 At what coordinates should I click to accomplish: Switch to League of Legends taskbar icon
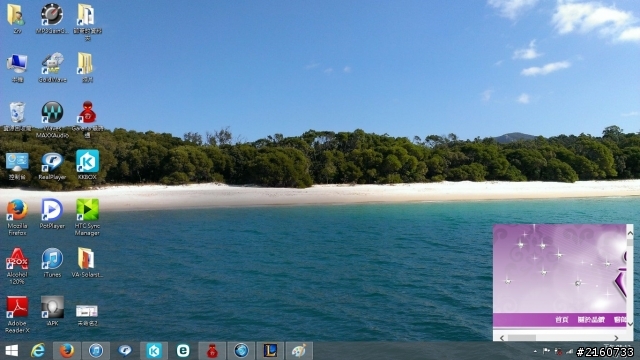[x=270, y=351]
